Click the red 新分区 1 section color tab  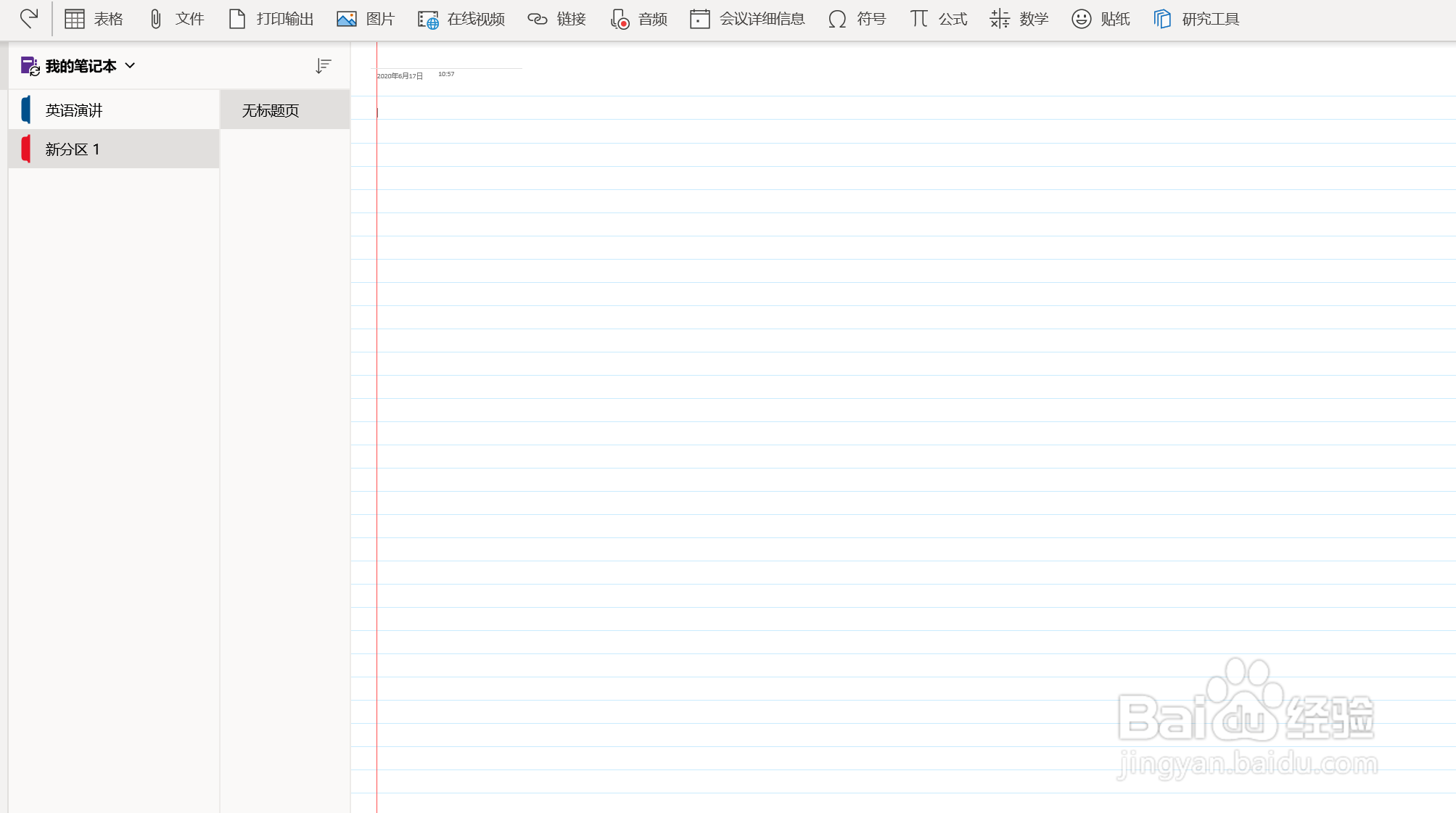tap(26, 149)
